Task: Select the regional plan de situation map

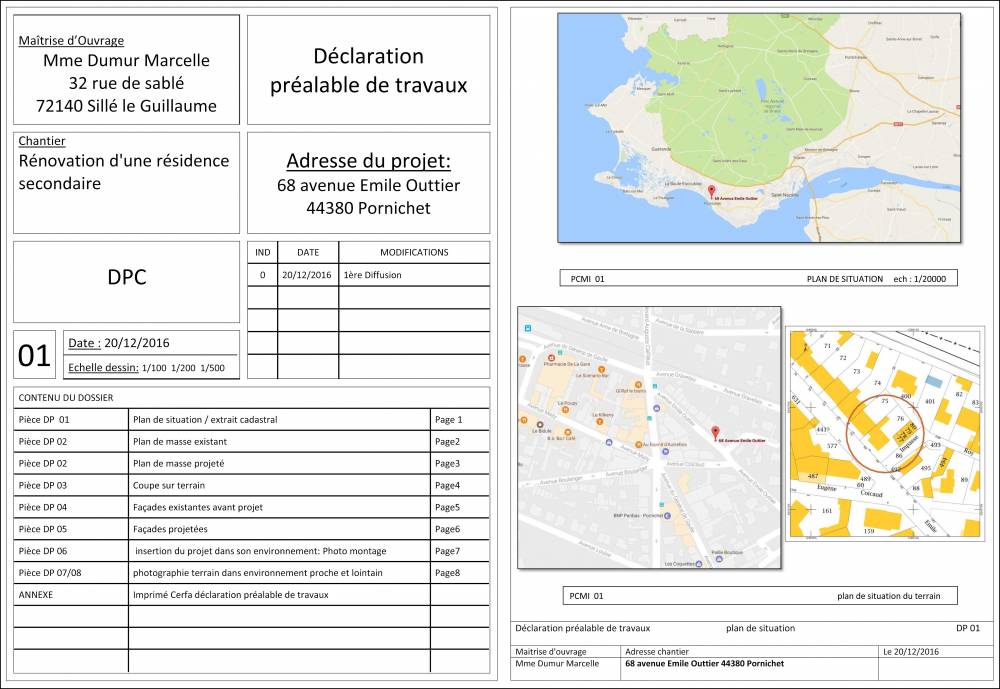Action: (x=759, y=128)
